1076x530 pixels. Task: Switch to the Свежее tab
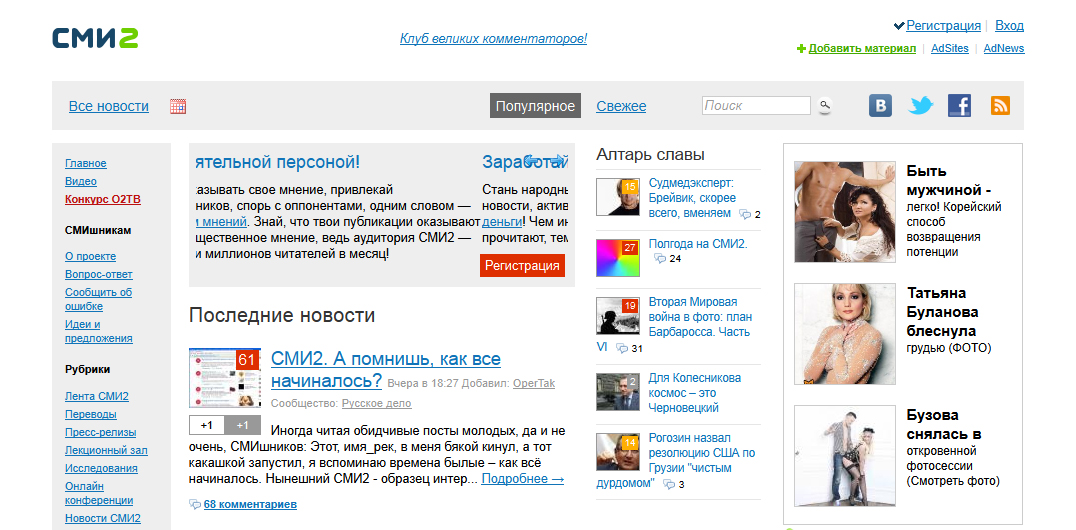tap(621, 106)
